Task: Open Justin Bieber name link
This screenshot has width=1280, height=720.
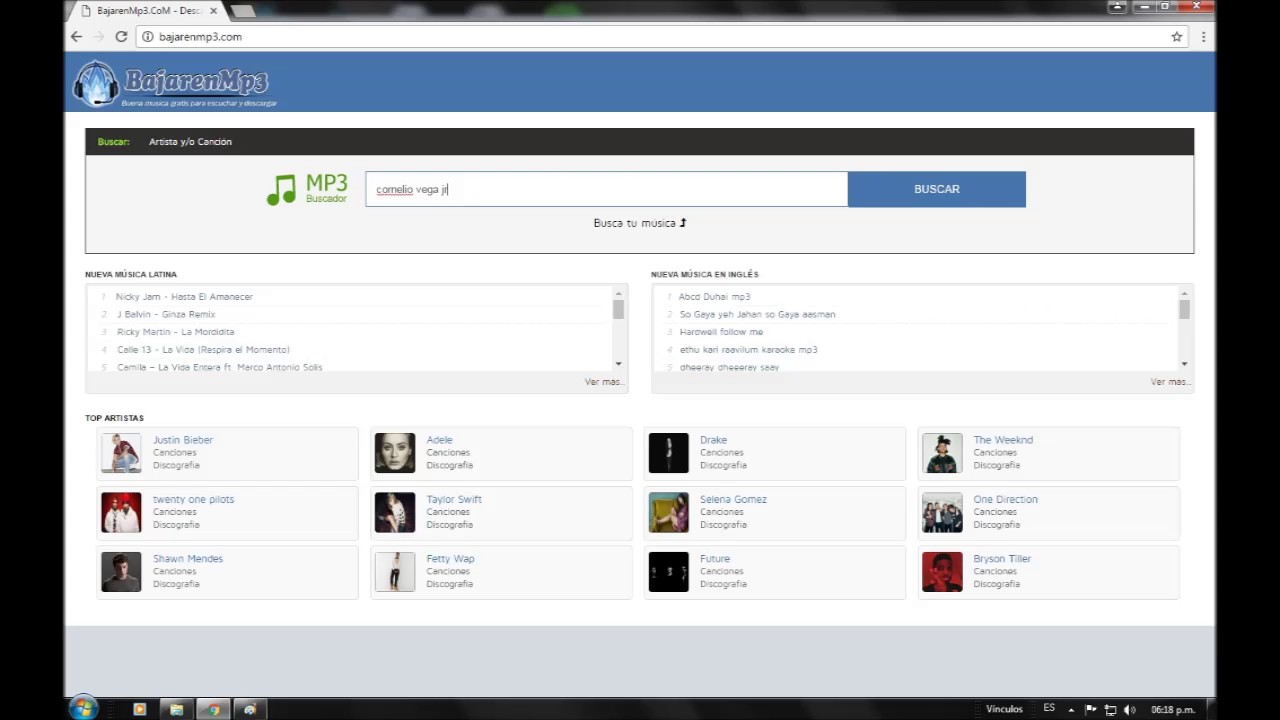Action: pos(183,440)
